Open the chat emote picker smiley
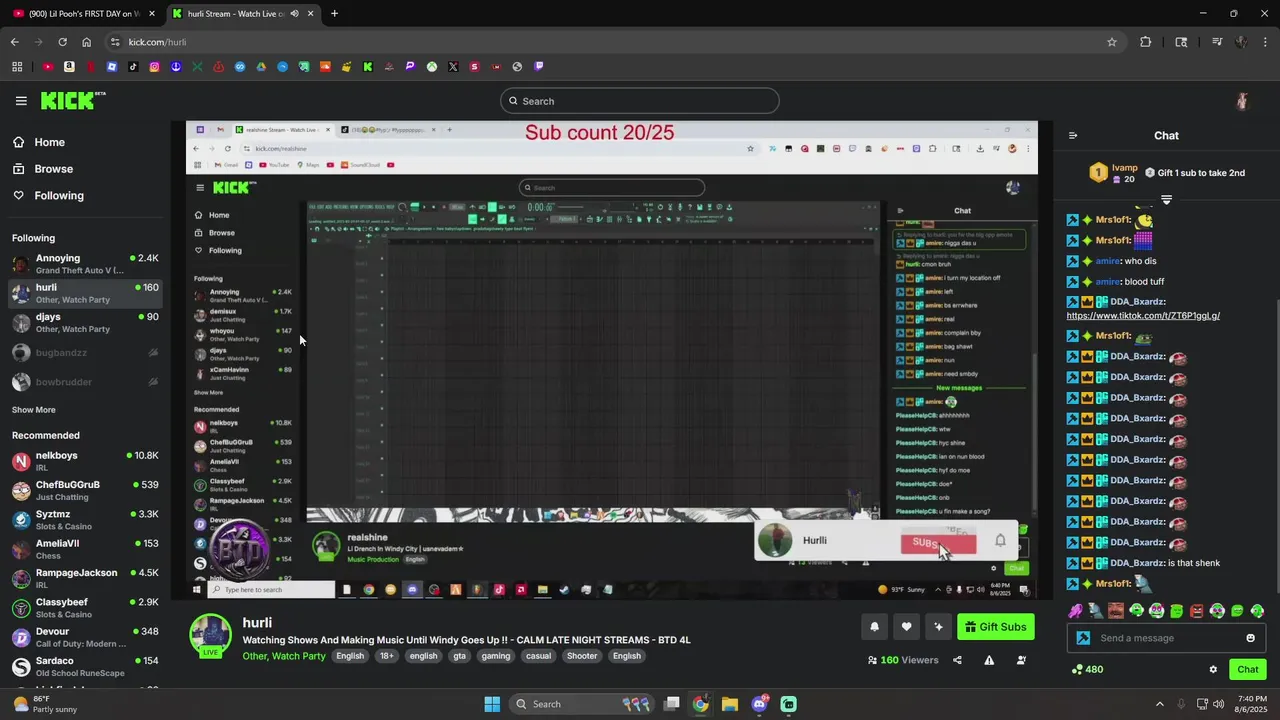Image resolution: width=1280 pixels, height=720 pixels. coord(1250,638)
